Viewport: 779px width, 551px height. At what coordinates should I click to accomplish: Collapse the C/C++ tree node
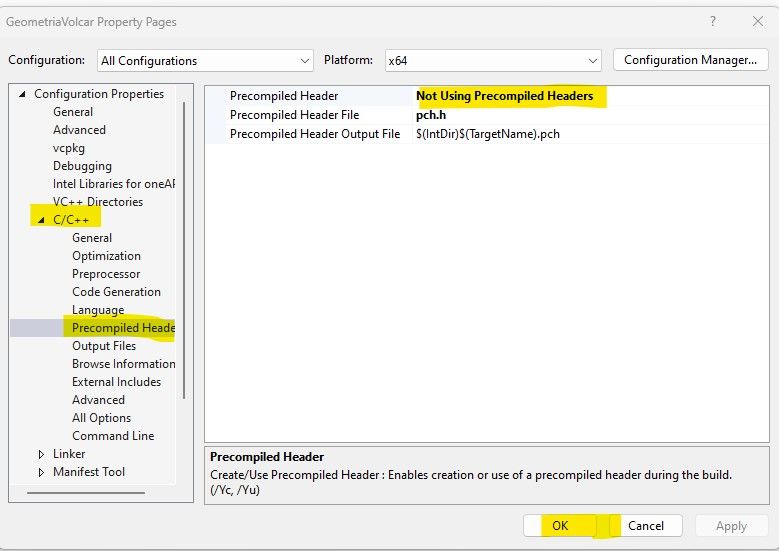tap(41, 220)
